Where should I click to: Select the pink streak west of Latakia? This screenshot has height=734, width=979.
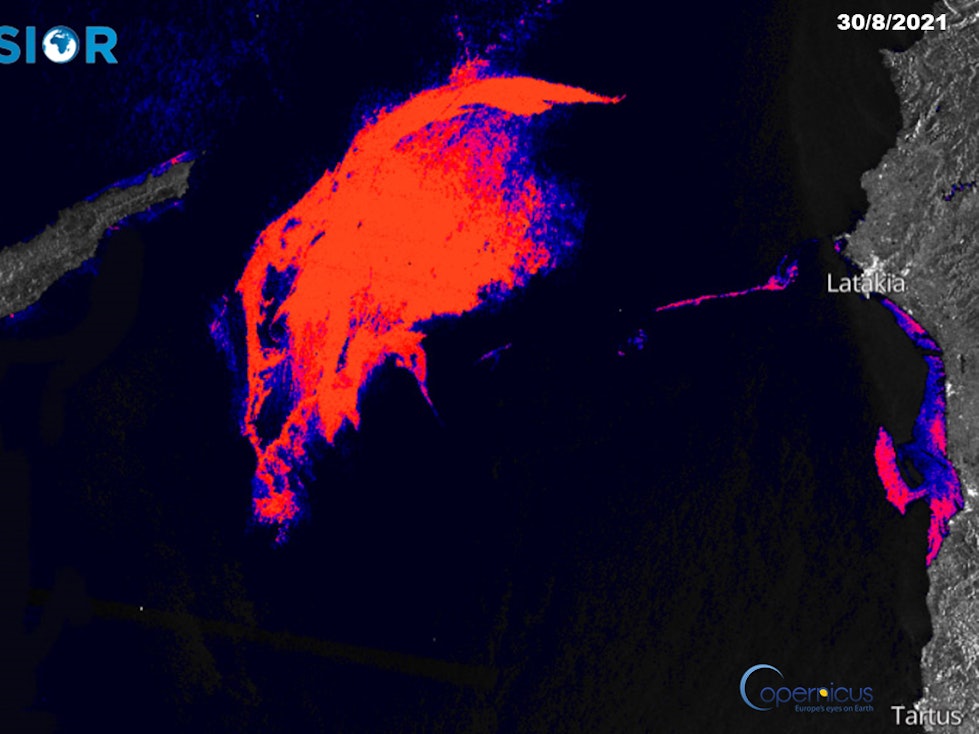[720, 296]
